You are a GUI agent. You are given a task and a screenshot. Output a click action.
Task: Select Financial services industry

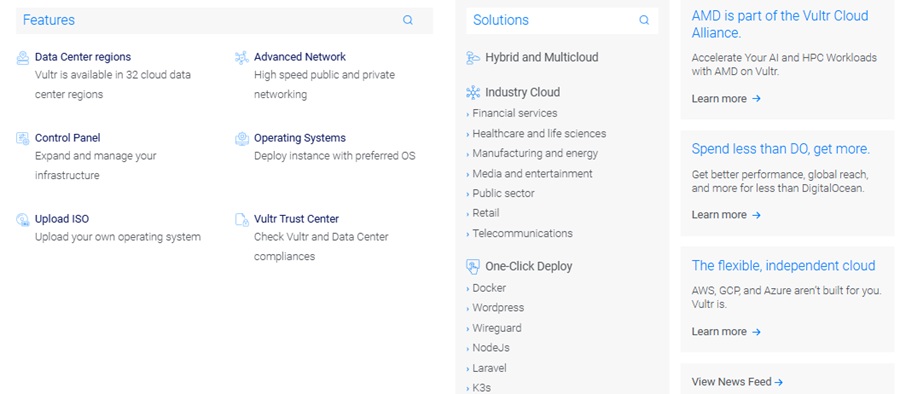(514, 113)
